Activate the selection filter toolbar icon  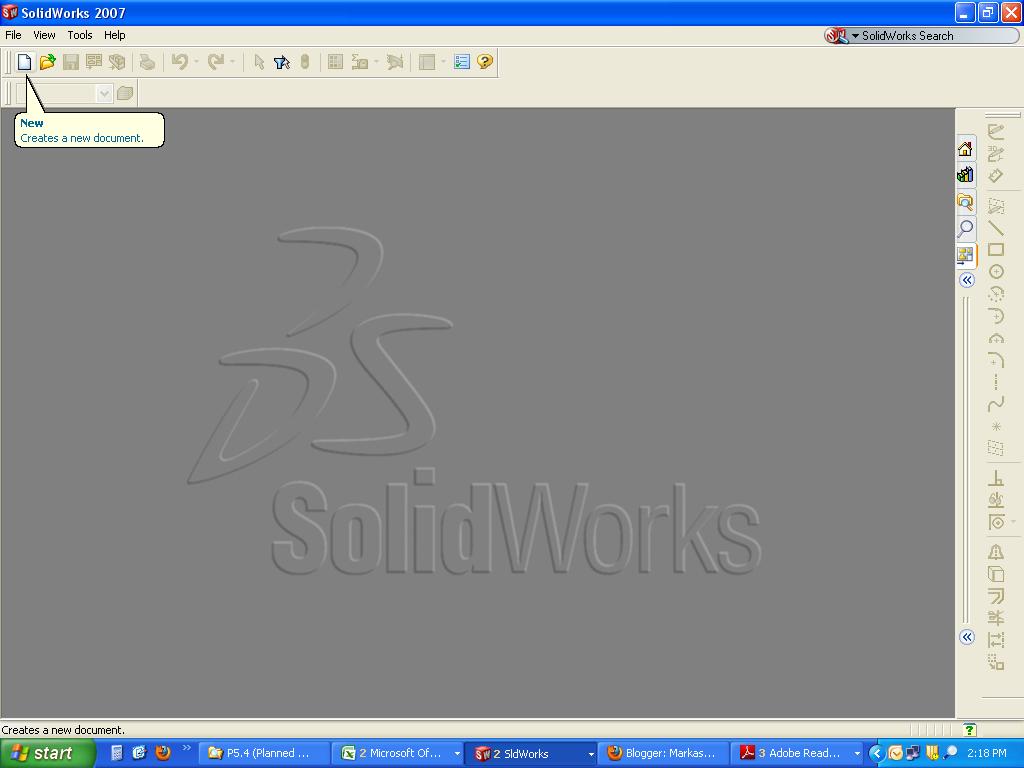[280, 61]
